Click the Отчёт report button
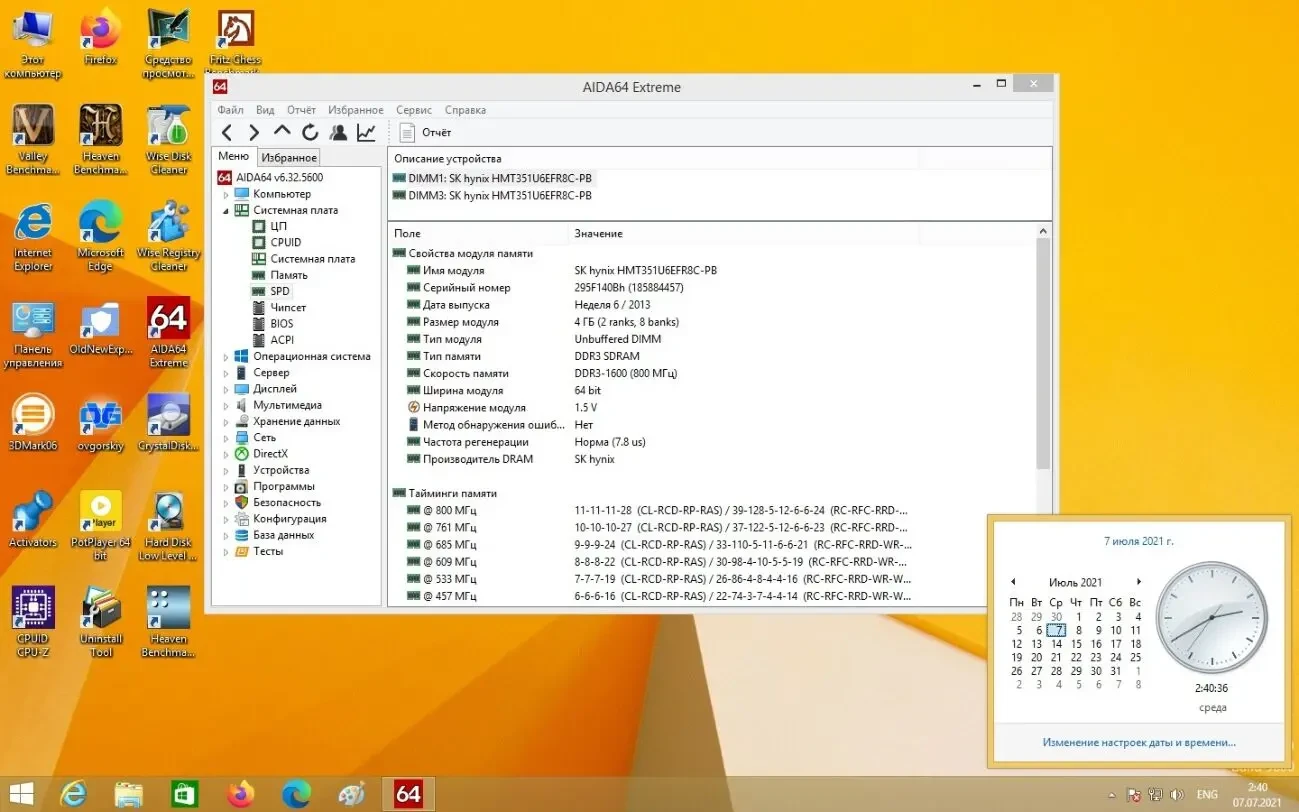Image resolution: width=1299 pixels, height=812 pixels. click(x=424, y=132)
